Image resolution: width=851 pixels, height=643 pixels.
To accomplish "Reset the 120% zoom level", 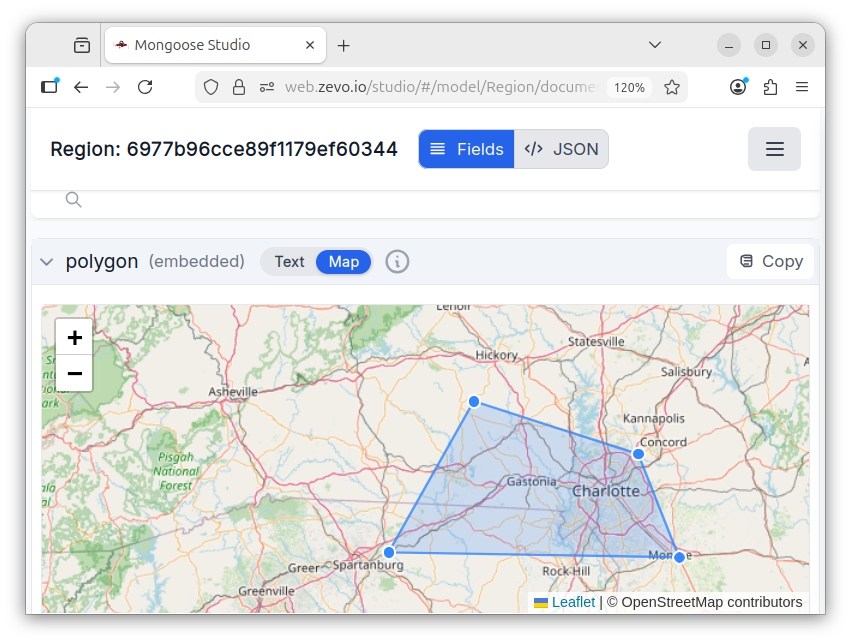I will click(630, 87).
